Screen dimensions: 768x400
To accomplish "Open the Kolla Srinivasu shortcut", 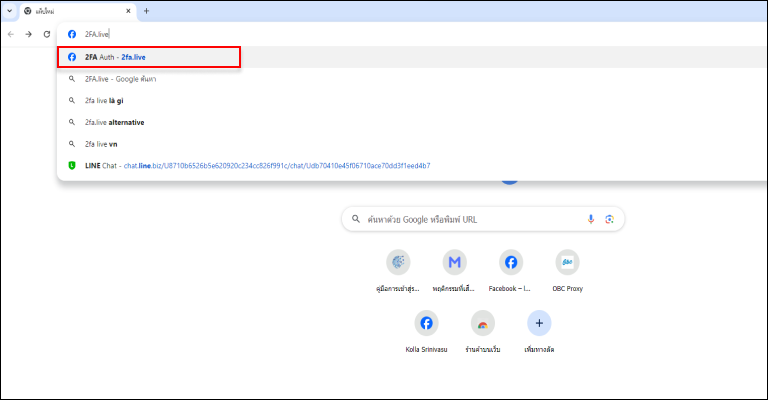I will point(426,331).
